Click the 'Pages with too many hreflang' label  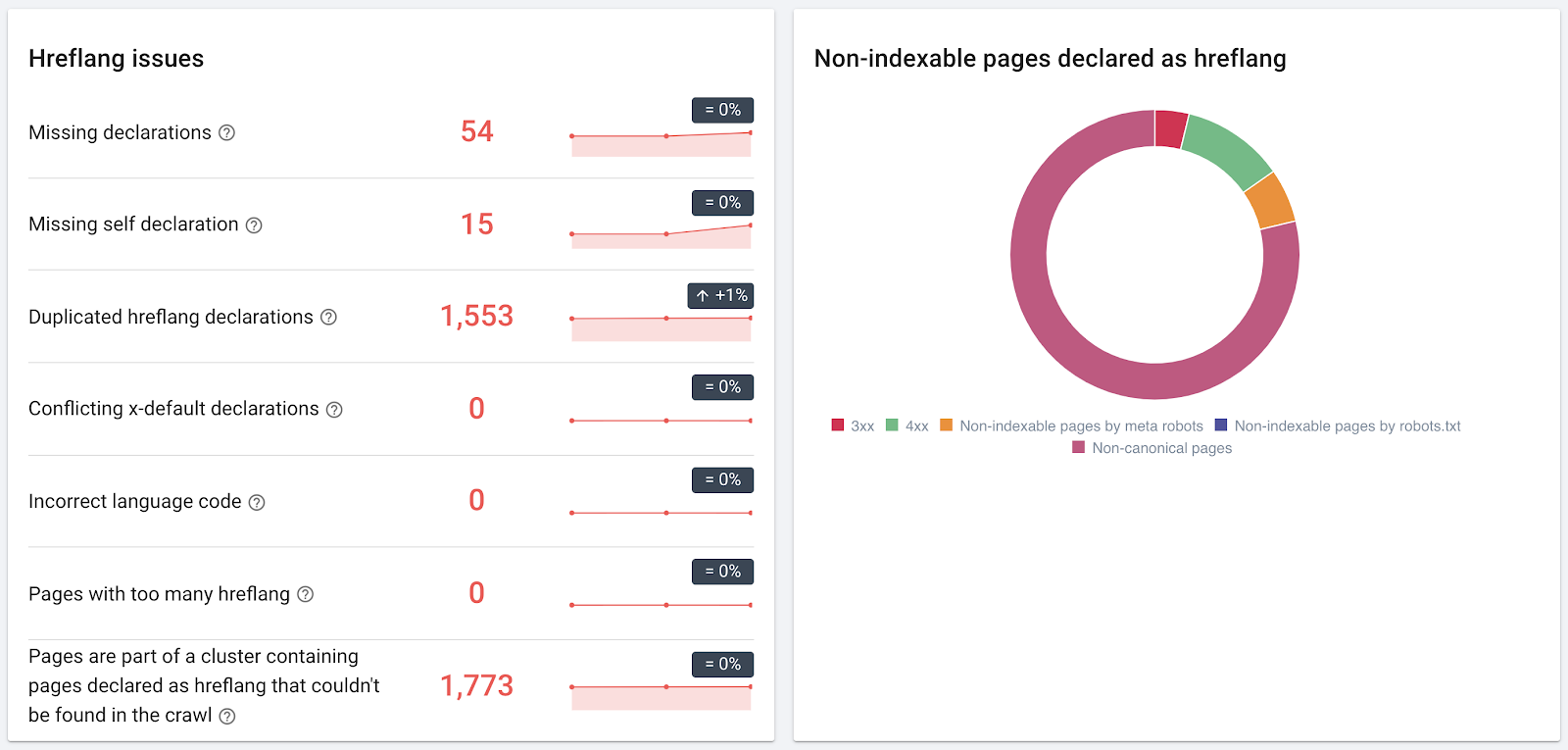coord(159,594)
